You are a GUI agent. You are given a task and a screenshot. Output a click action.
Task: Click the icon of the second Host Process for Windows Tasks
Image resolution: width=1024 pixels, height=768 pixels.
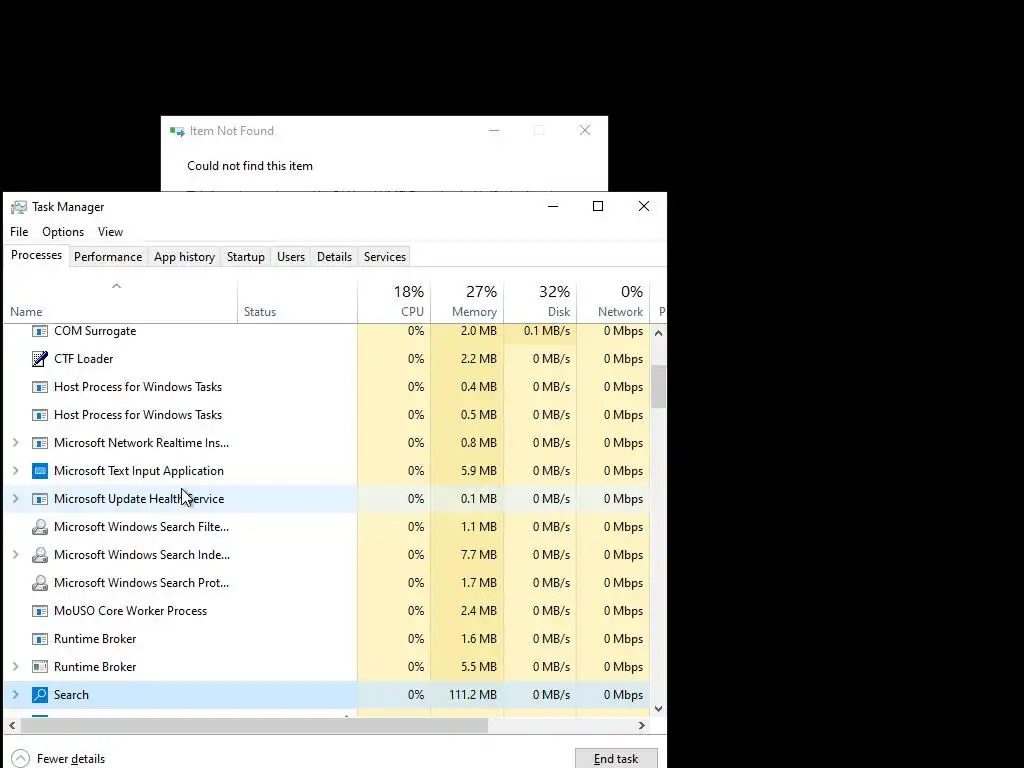[x=40, y=415]
